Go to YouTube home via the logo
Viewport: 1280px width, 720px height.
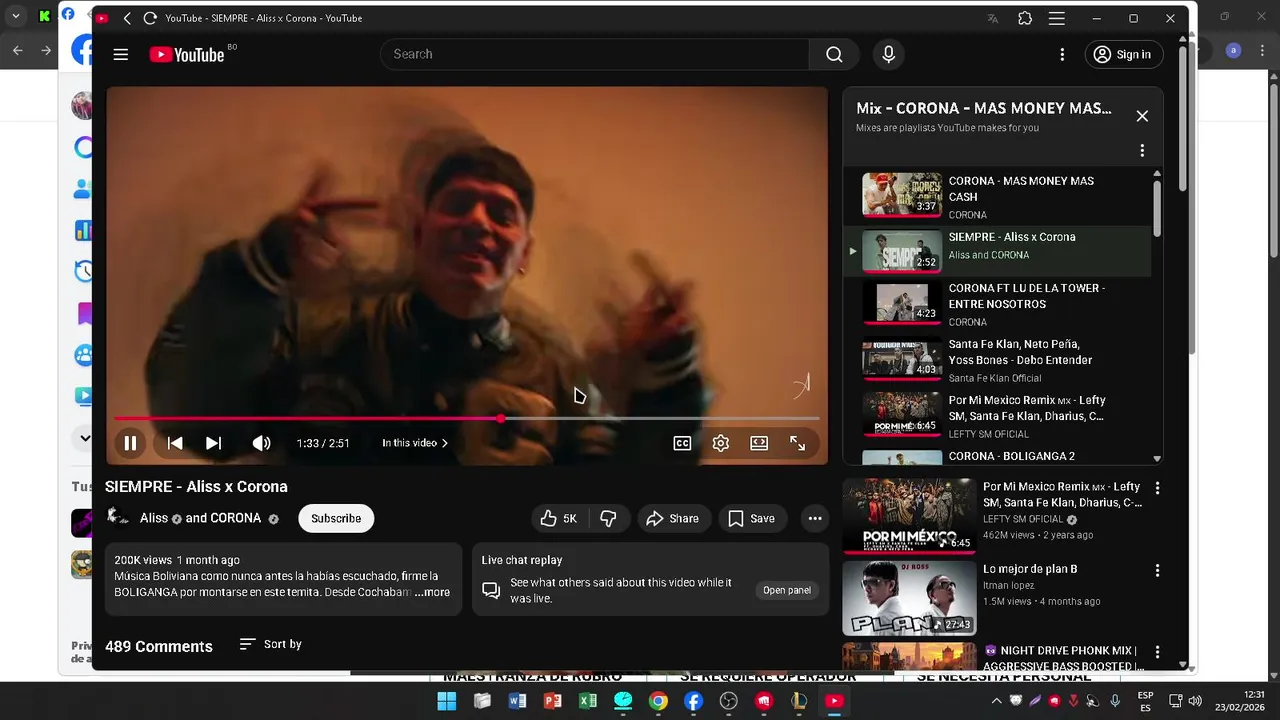(x=187, y=55)
